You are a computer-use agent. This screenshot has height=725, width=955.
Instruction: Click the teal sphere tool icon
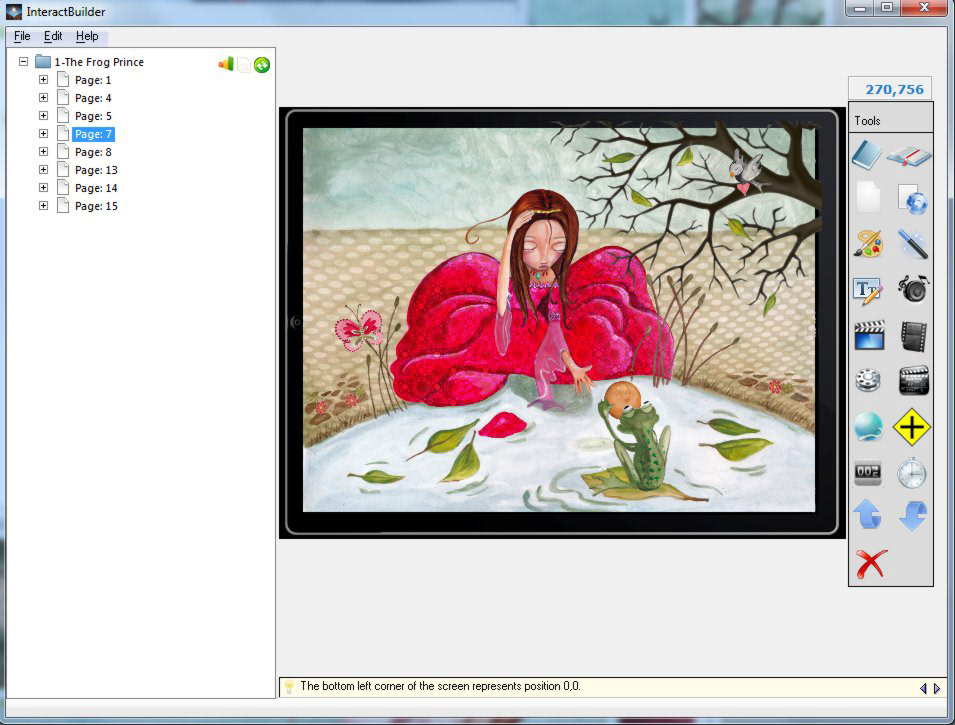[x=869, y=426]
